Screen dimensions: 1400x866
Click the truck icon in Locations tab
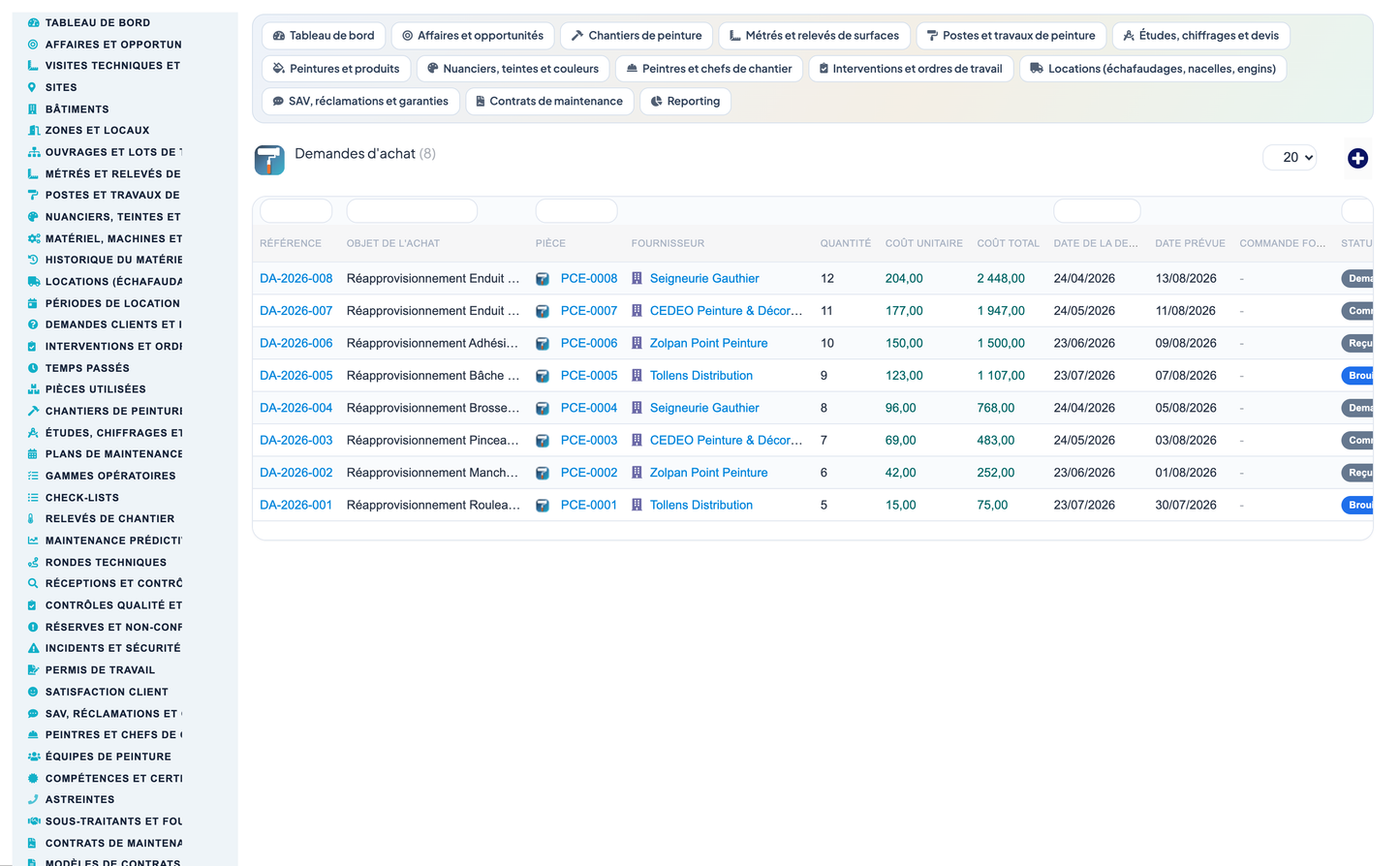point(1036,69)
